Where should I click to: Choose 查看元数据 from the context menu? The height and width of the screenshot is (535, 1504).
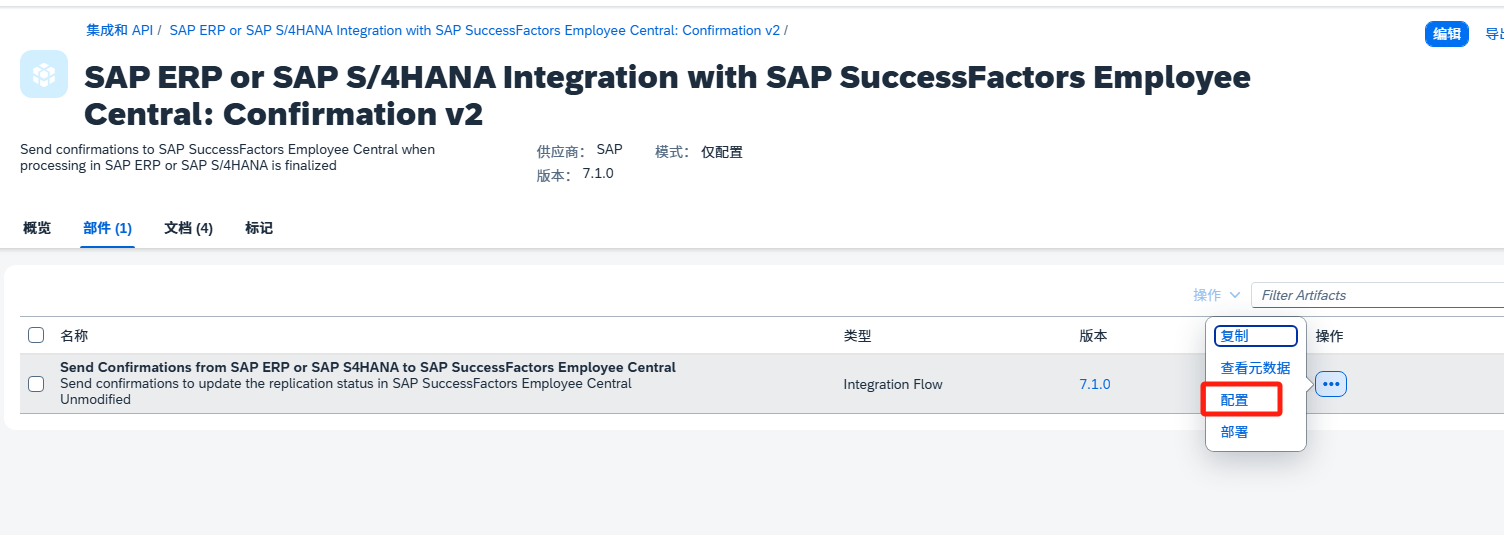click(x=1256, y=368)
